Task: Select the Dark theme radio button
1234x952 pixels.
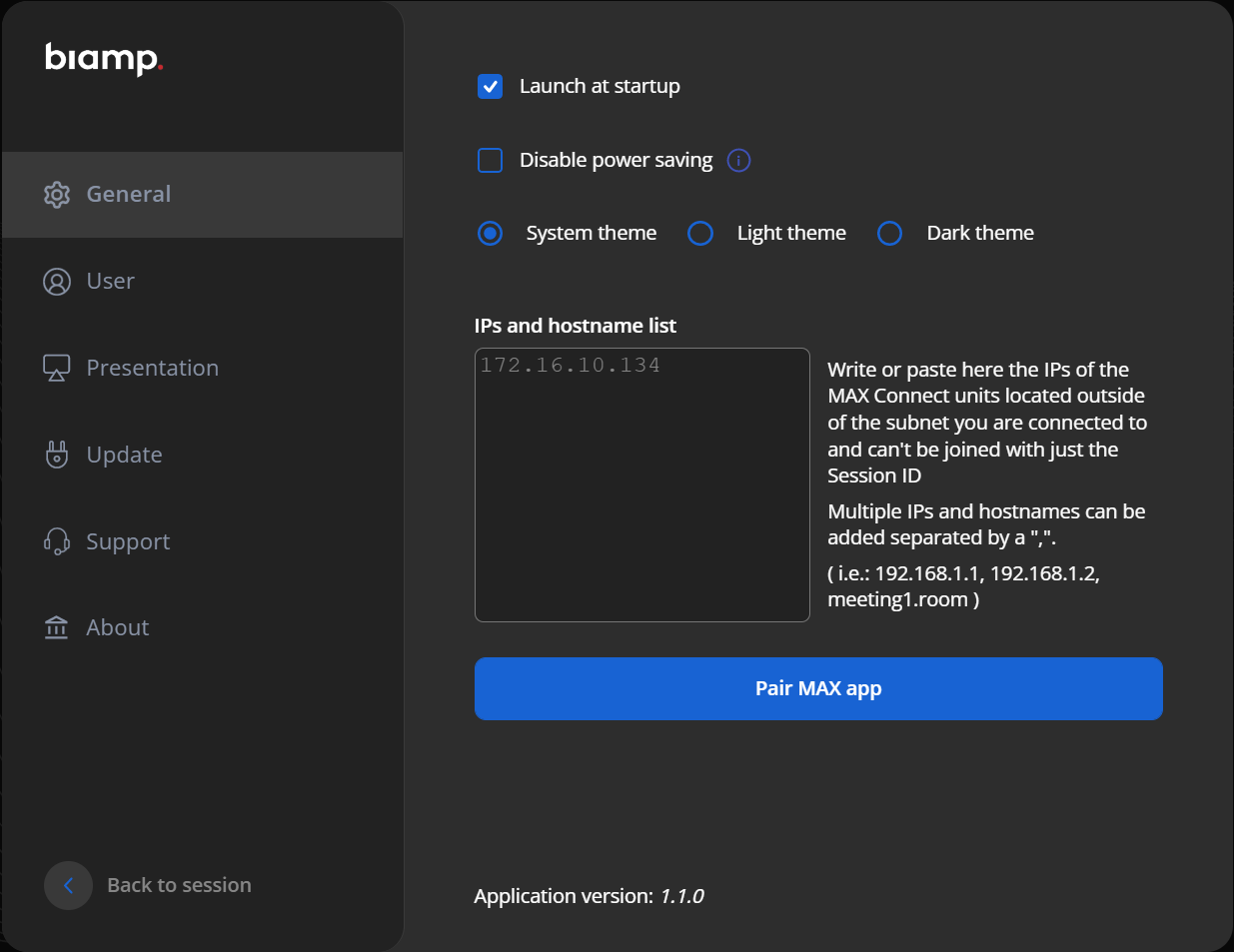Action: click(889, 234)
